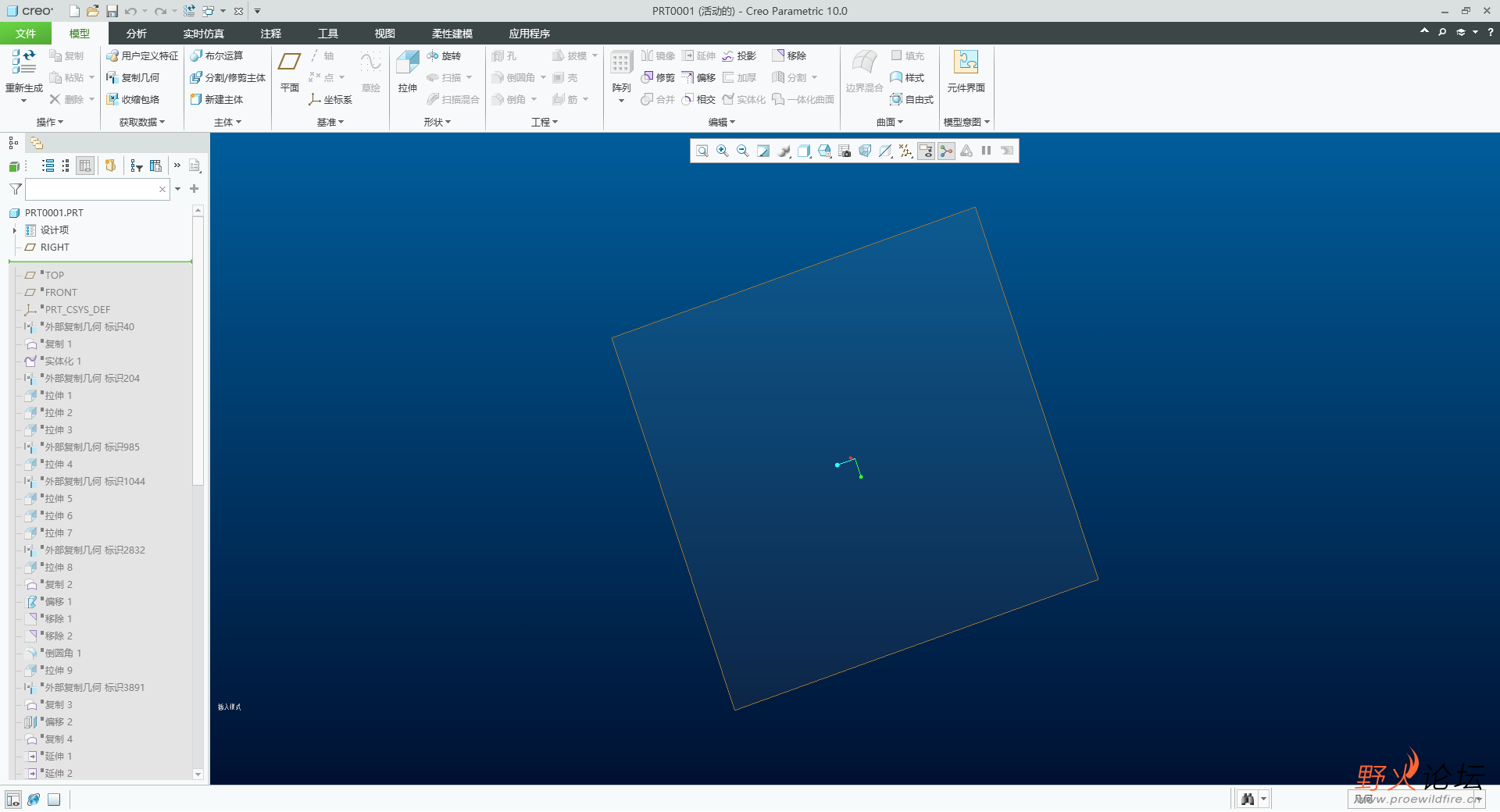
Task: Click the pause simulation button in graphics toolbar
Action: click(987, 151)
